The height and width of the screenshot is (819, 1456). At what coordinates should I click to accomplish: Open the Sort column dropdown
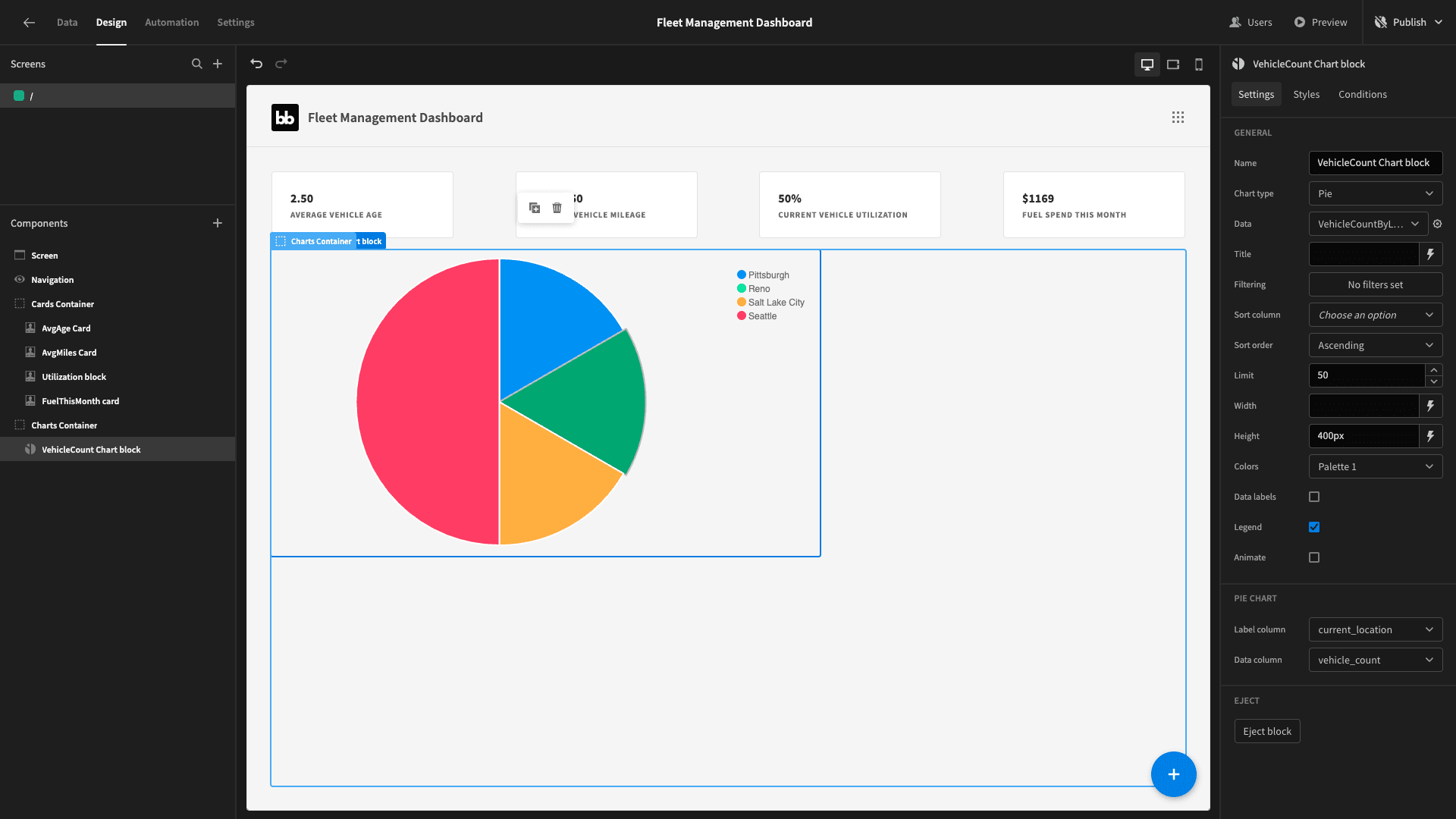click(1376, 315)
